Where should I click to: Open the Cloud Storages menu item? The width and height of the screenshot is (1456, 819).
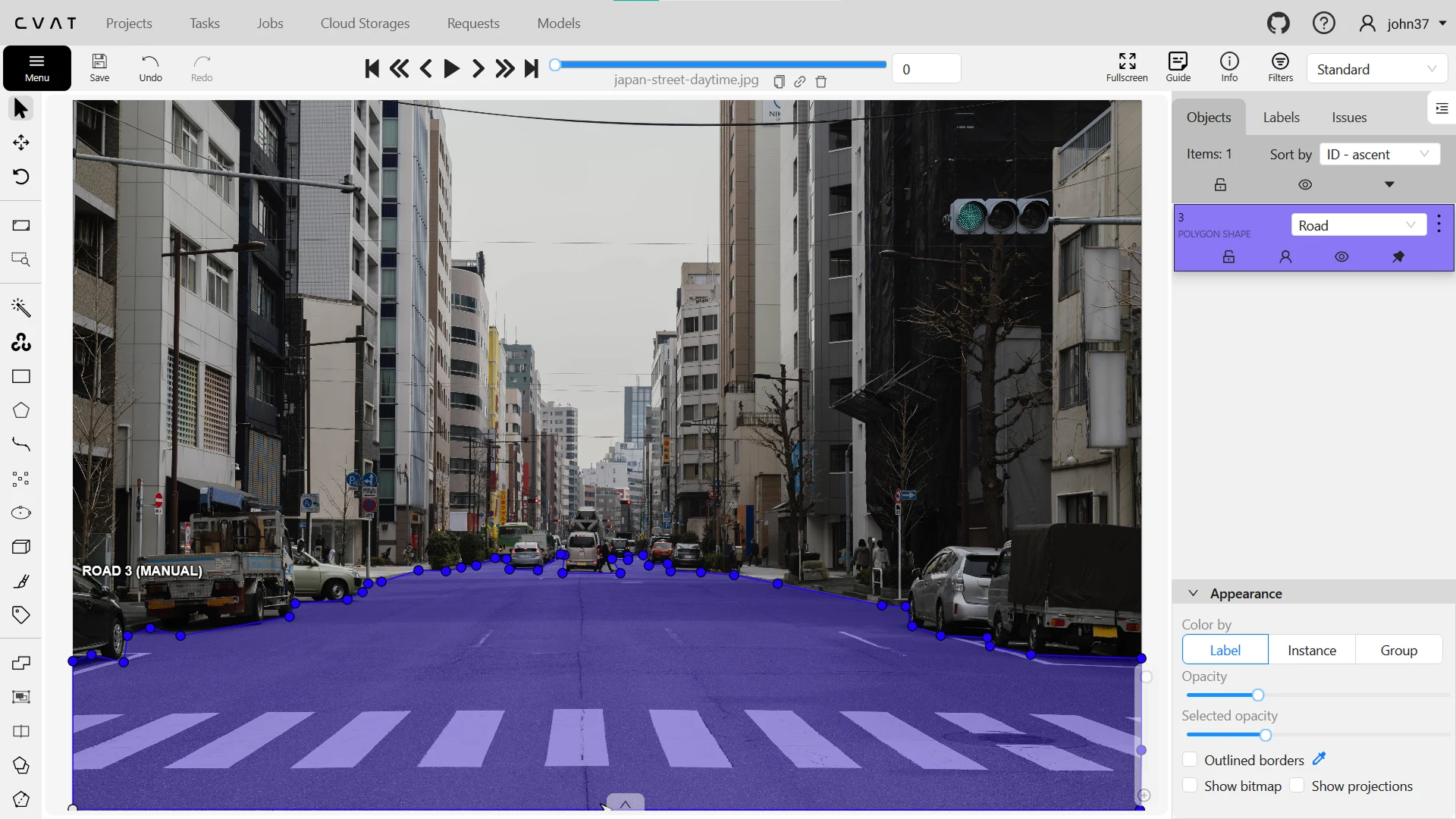365,24
